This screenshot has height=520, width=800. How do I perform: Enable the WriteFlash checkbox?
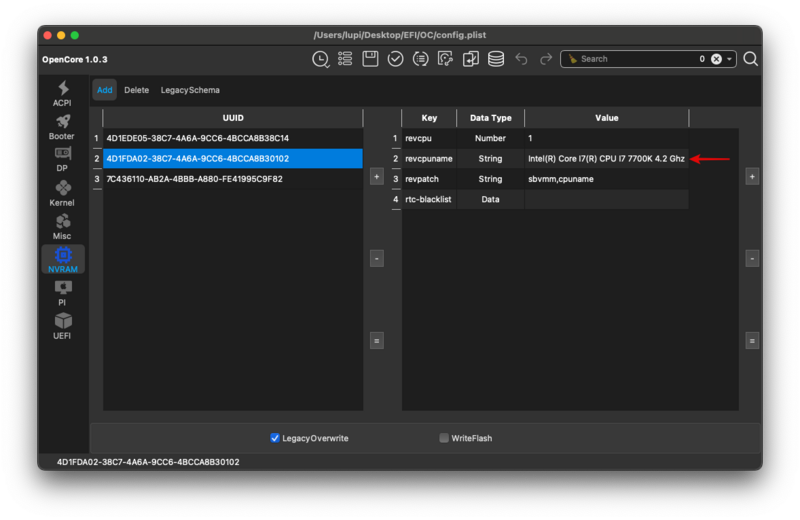tap(444, 438)
